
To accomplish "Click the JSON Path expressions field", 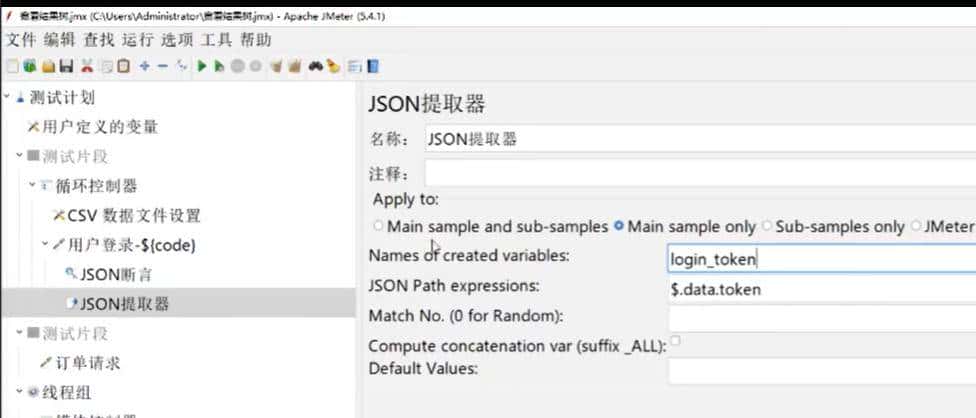I will click(x=820, y=288).
